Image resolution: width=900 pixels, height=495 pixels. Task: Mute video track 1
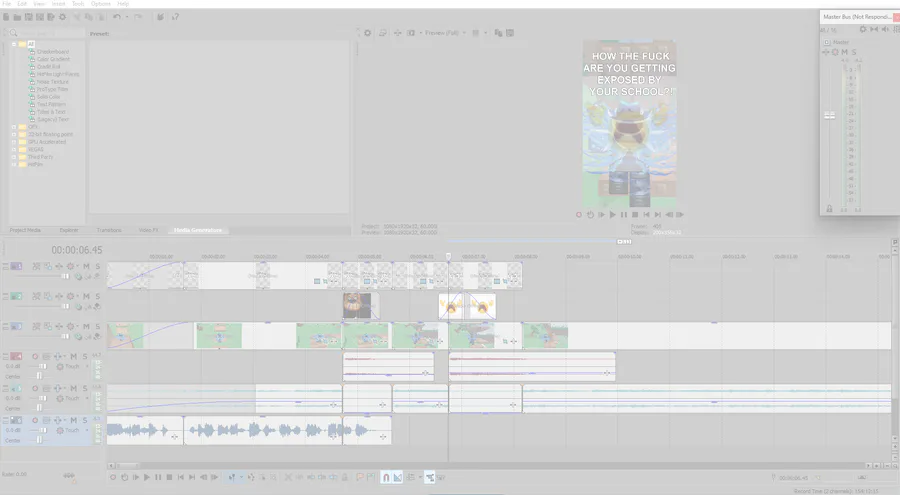coord(86,266)
